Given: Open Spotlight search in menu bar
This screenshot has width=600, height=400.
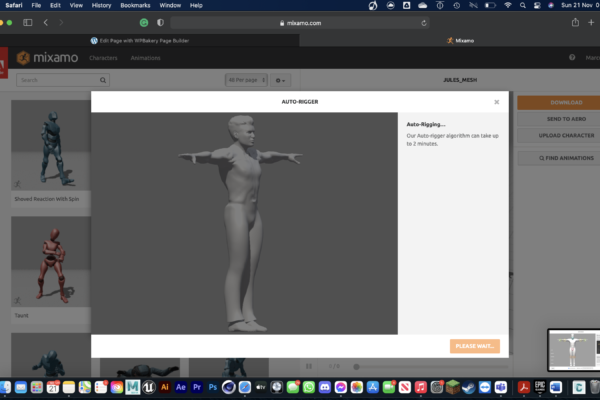Looking at the screenshot, I should (x=522, y=5).
